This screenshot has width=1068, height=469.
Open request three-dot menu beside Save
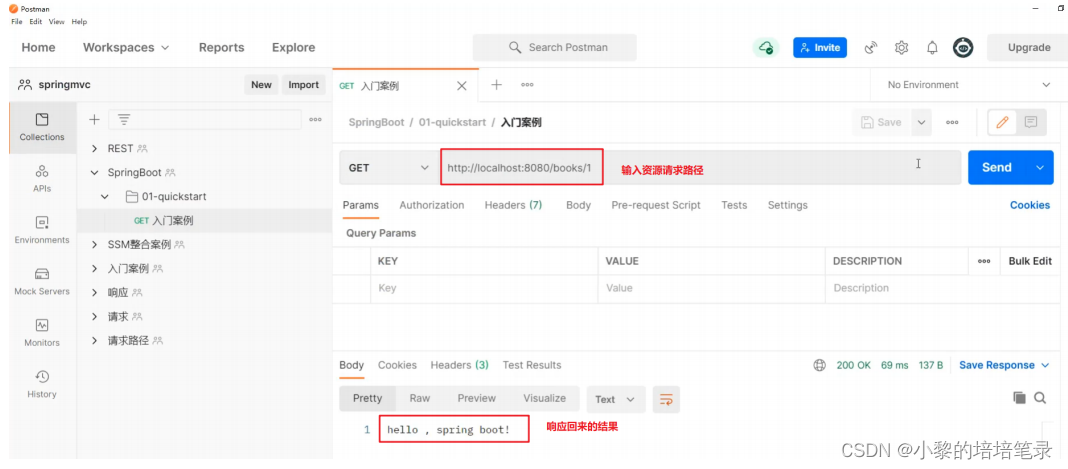[x=952, y=123]
